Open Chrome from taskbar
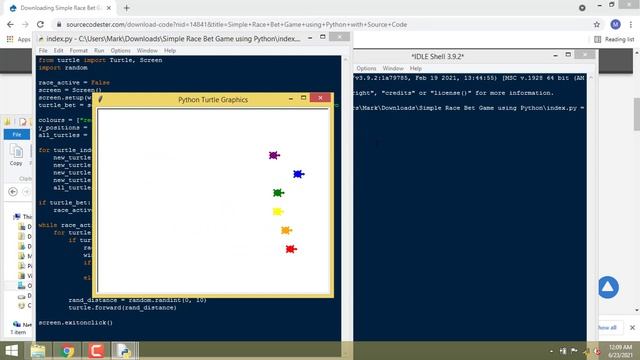 pyautogui.click(x=67, y=351)
